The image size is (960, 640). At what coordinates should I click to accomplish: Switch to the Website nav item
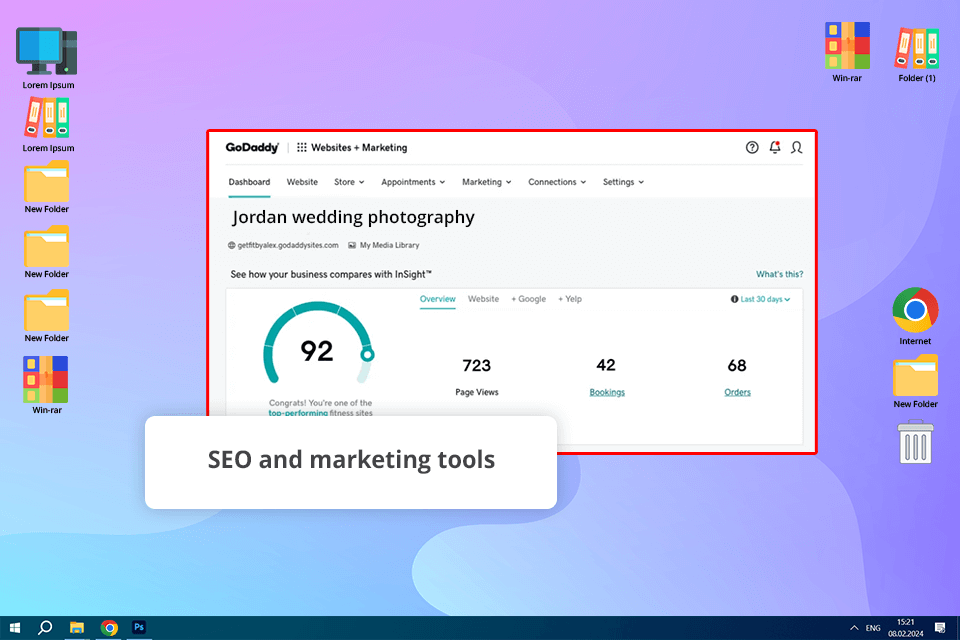(302, 182)
